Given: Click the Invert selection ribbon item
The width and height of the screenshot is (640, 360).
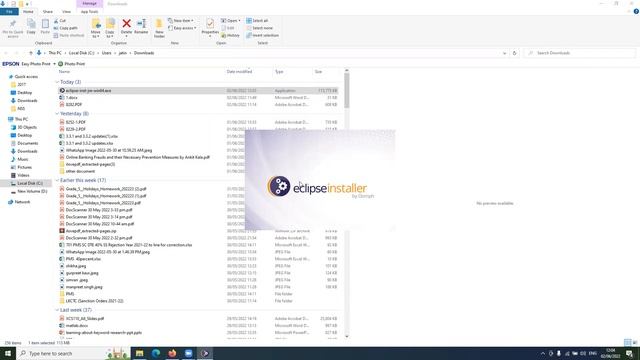Looking at the screenshot, I should click(262, 36).
